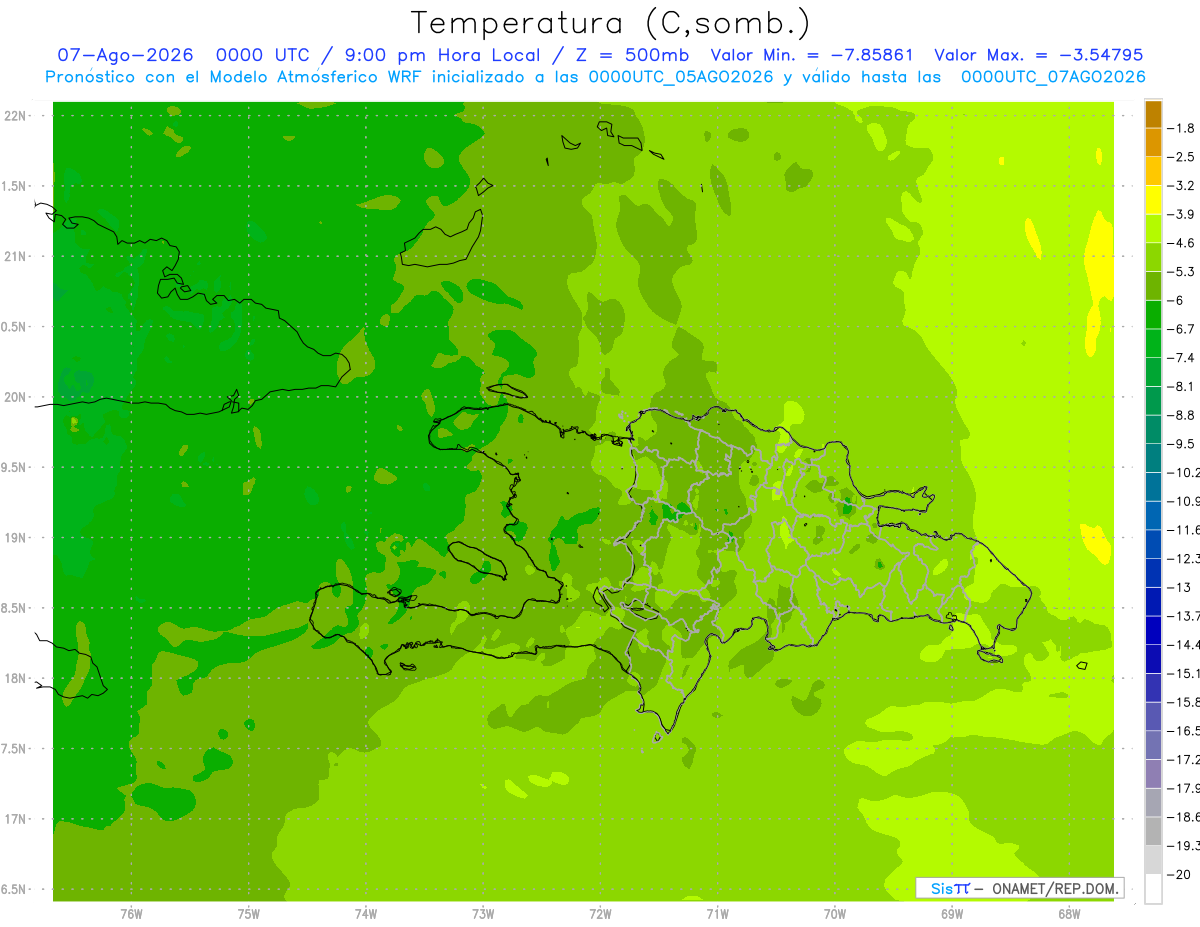This screenshot has height=927, width=1200.
Task: Click the 'Modelo Atmosferico WRF' forecast line
Action: (x=595, y=77)
